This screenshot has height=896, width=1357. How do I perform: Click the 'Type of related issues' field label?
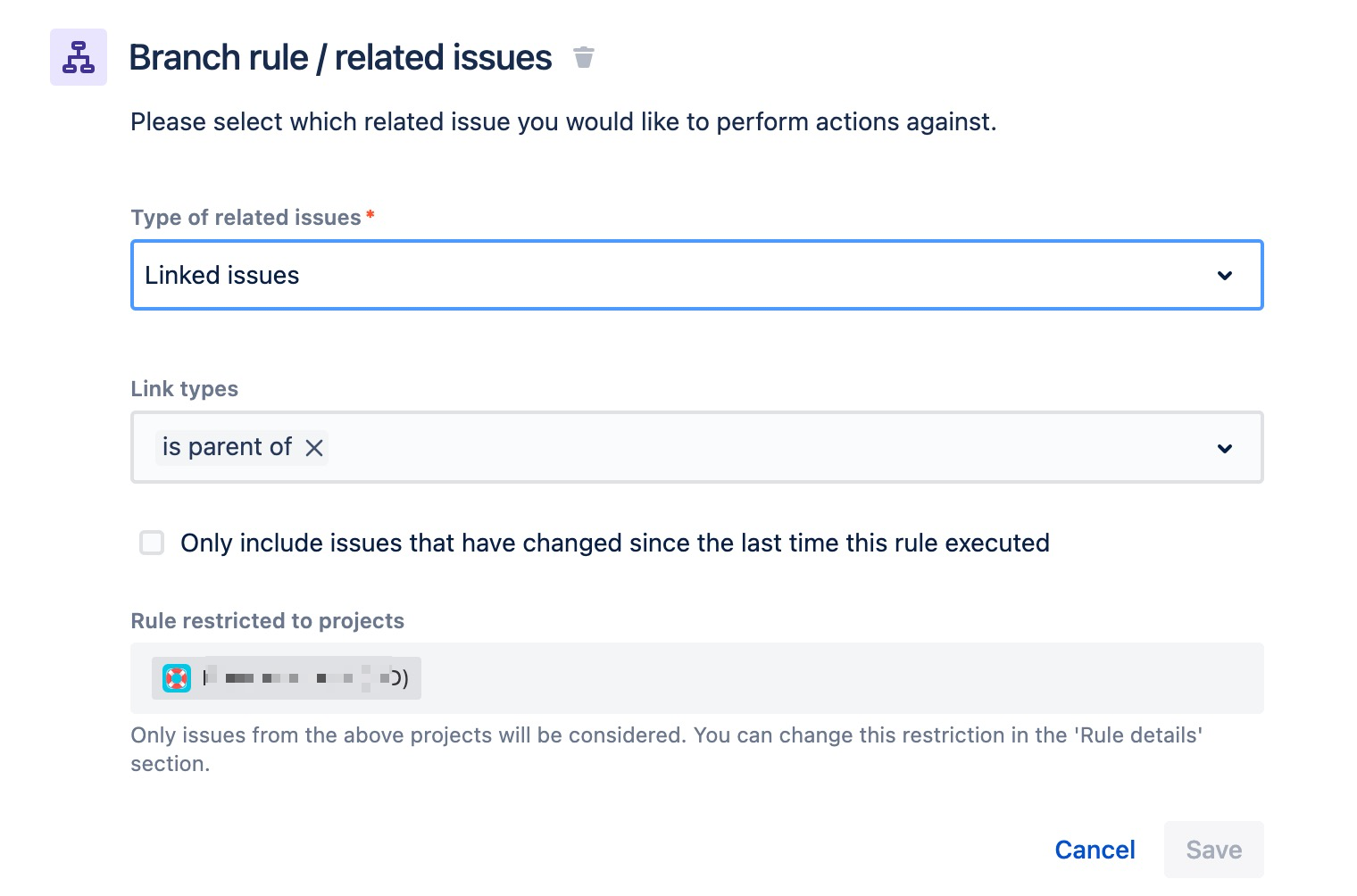(x=246, y=218)
